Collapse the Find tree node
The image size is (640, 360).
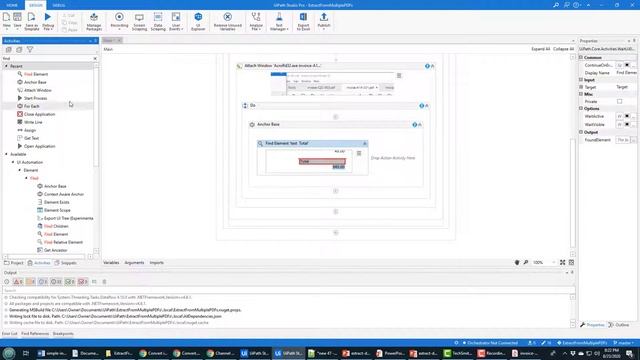click(27, 178)
